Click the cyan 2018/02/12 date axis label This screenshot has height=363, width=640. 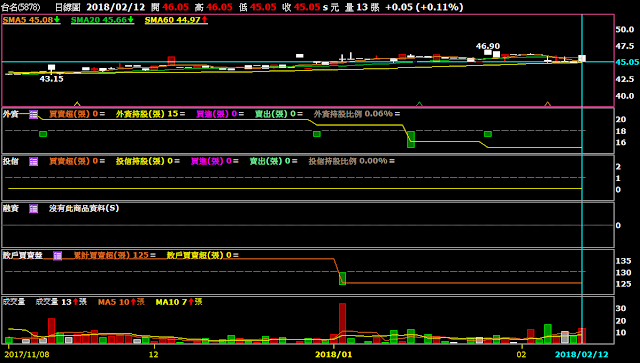582,354
